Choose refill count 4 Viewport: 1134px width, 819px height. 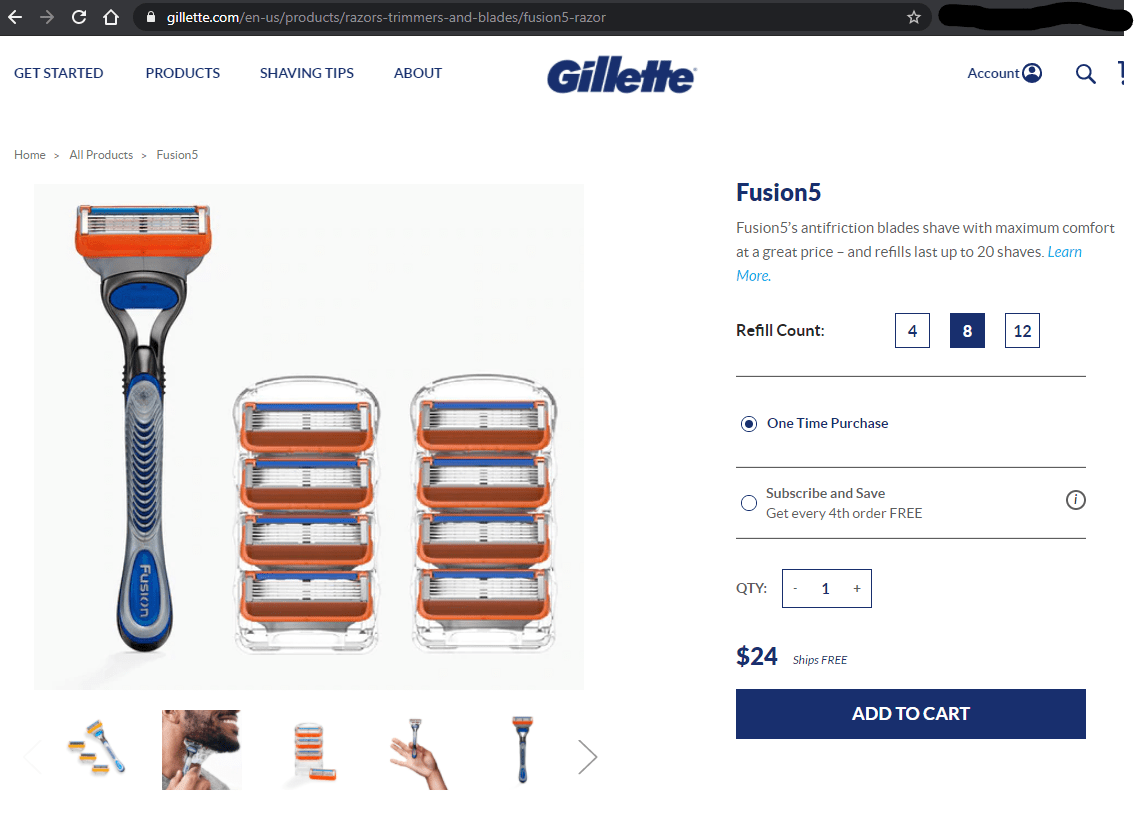coord(912,331)
